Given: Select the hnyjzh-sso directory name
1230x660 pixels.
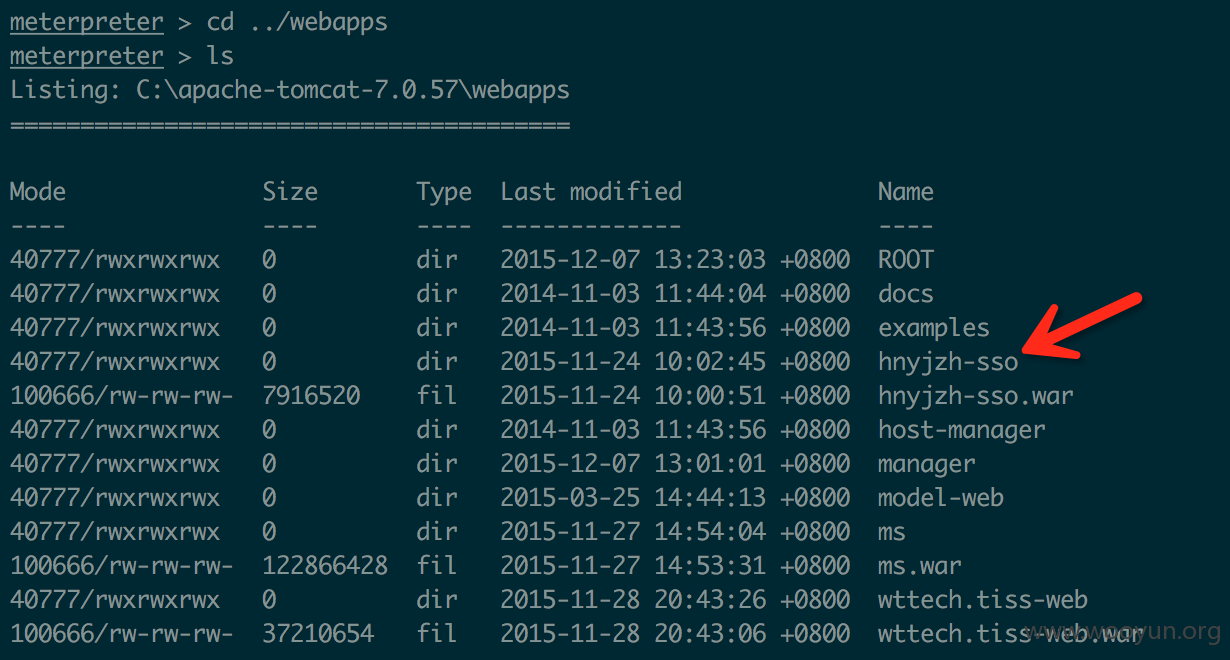Looking at the screenshot, I should click(948, 363).
